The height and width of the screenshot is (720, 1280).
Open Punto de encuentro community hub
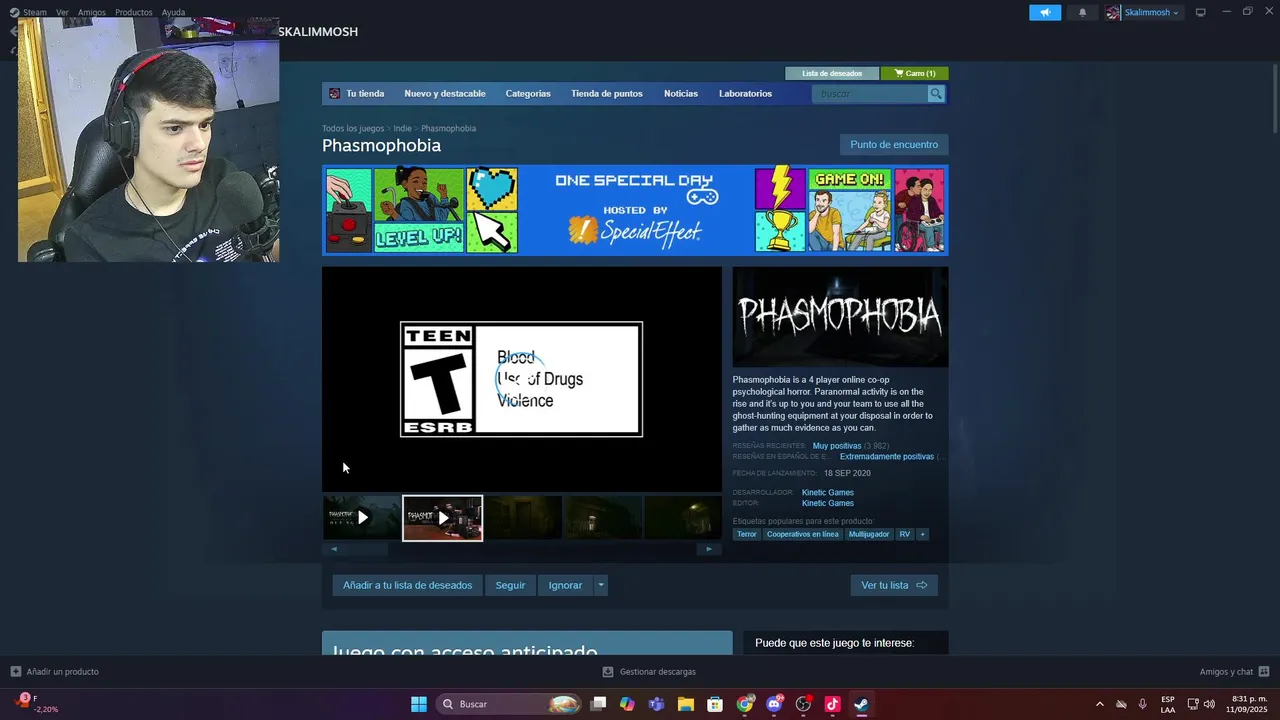pyautogui.click(x=894, y=145)
